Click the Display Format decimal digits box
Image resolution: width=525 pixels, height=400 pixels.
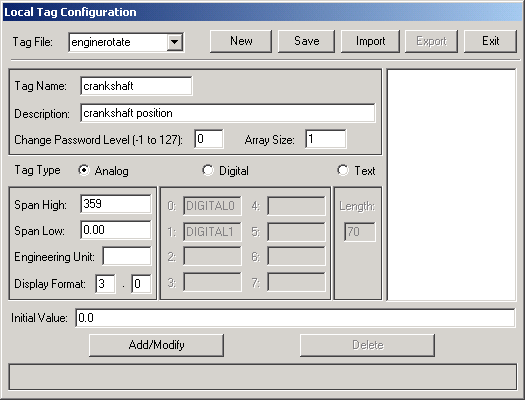point(141,284)
